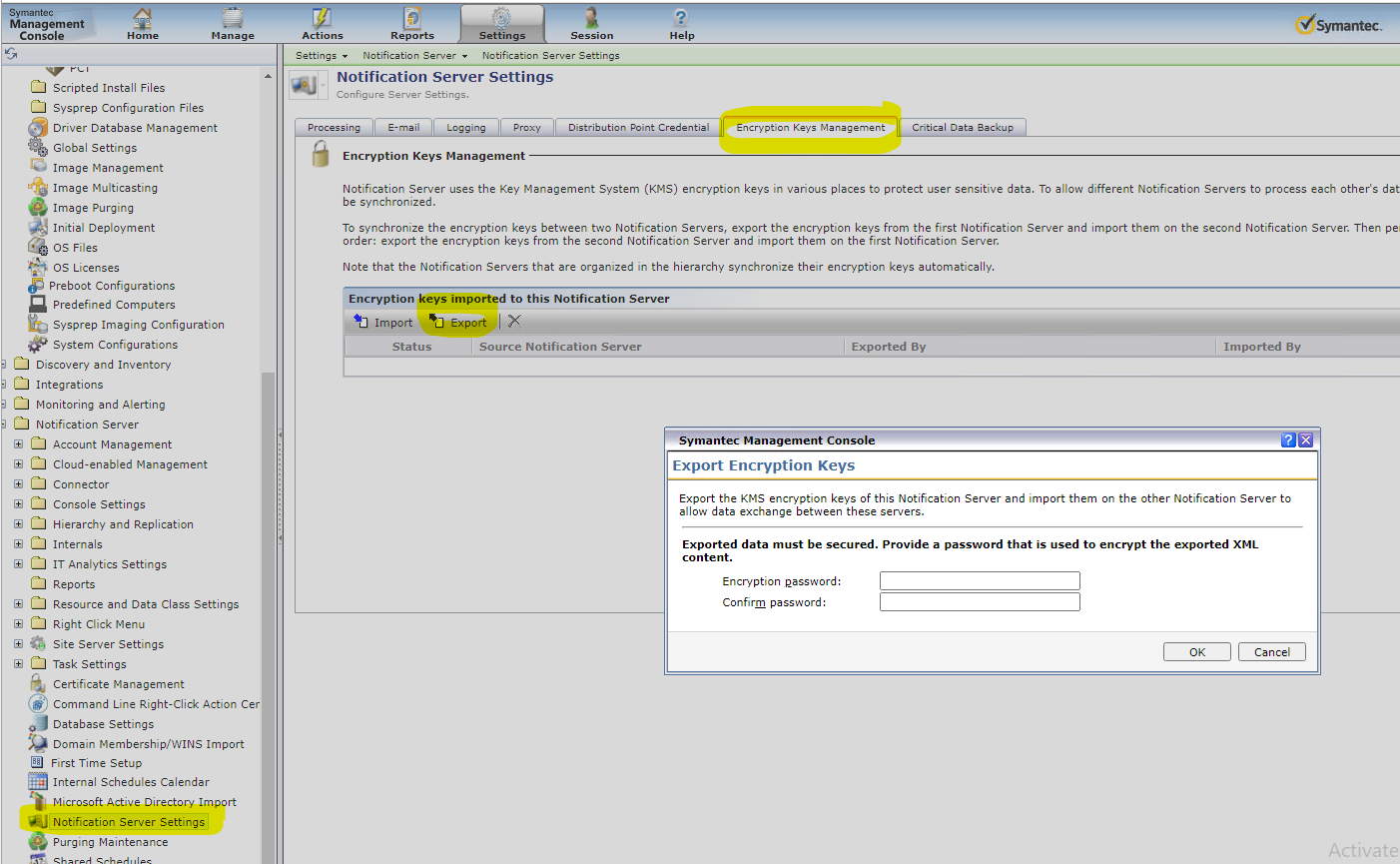This screenshot has width=1400, height=864.
Task: Open the Notification Server breadcrumb dropdown
Action: (x=415, y=56)
